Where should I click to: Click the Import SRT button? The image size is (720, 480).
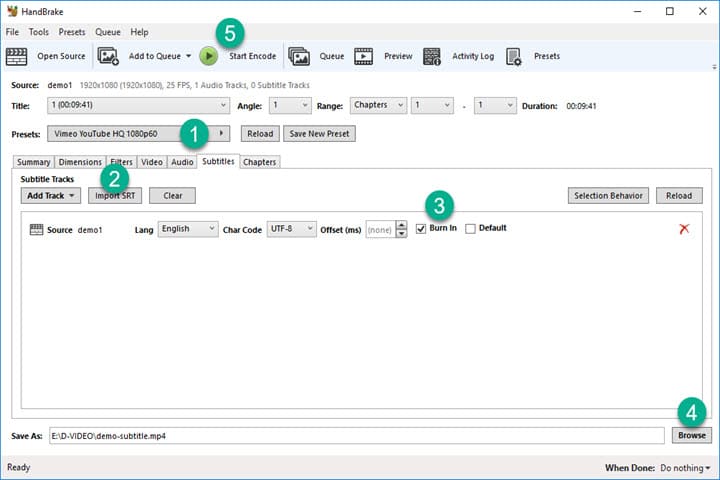click(x=115, y=196)
